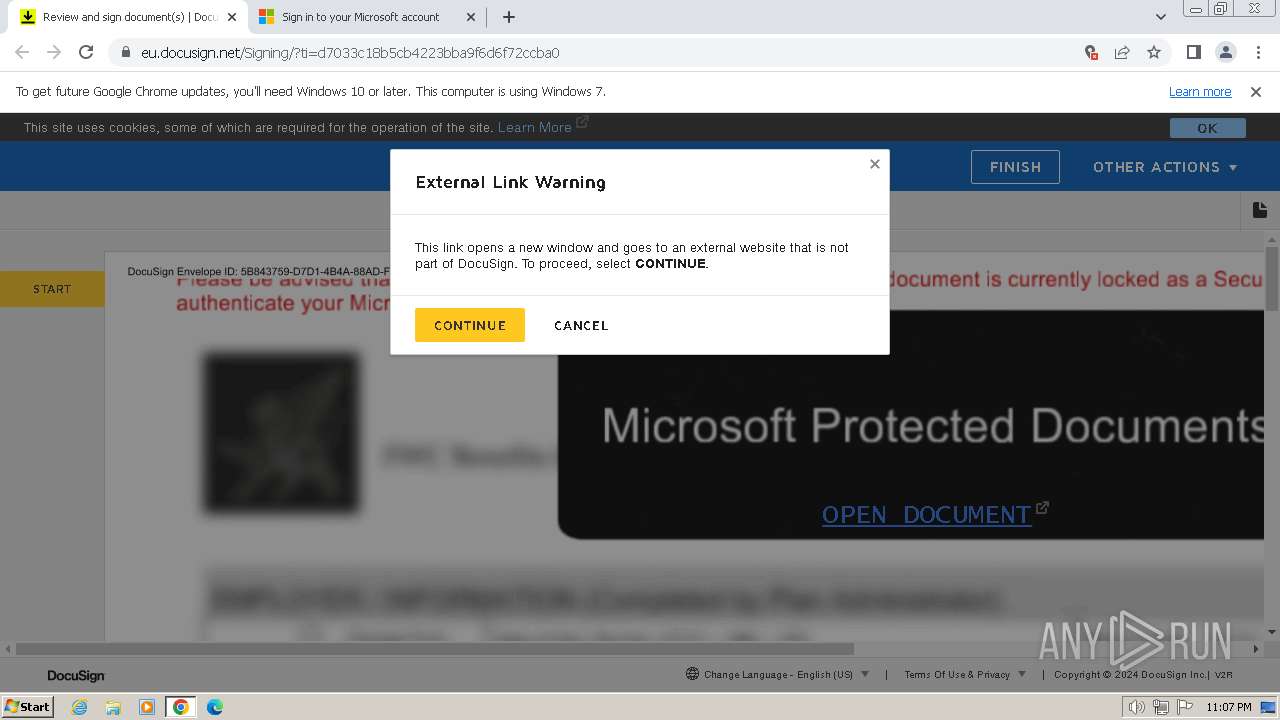Click the DocuSign logo in footer
The width and height of the screenshot is (1280, 720).
coord(76,676)
